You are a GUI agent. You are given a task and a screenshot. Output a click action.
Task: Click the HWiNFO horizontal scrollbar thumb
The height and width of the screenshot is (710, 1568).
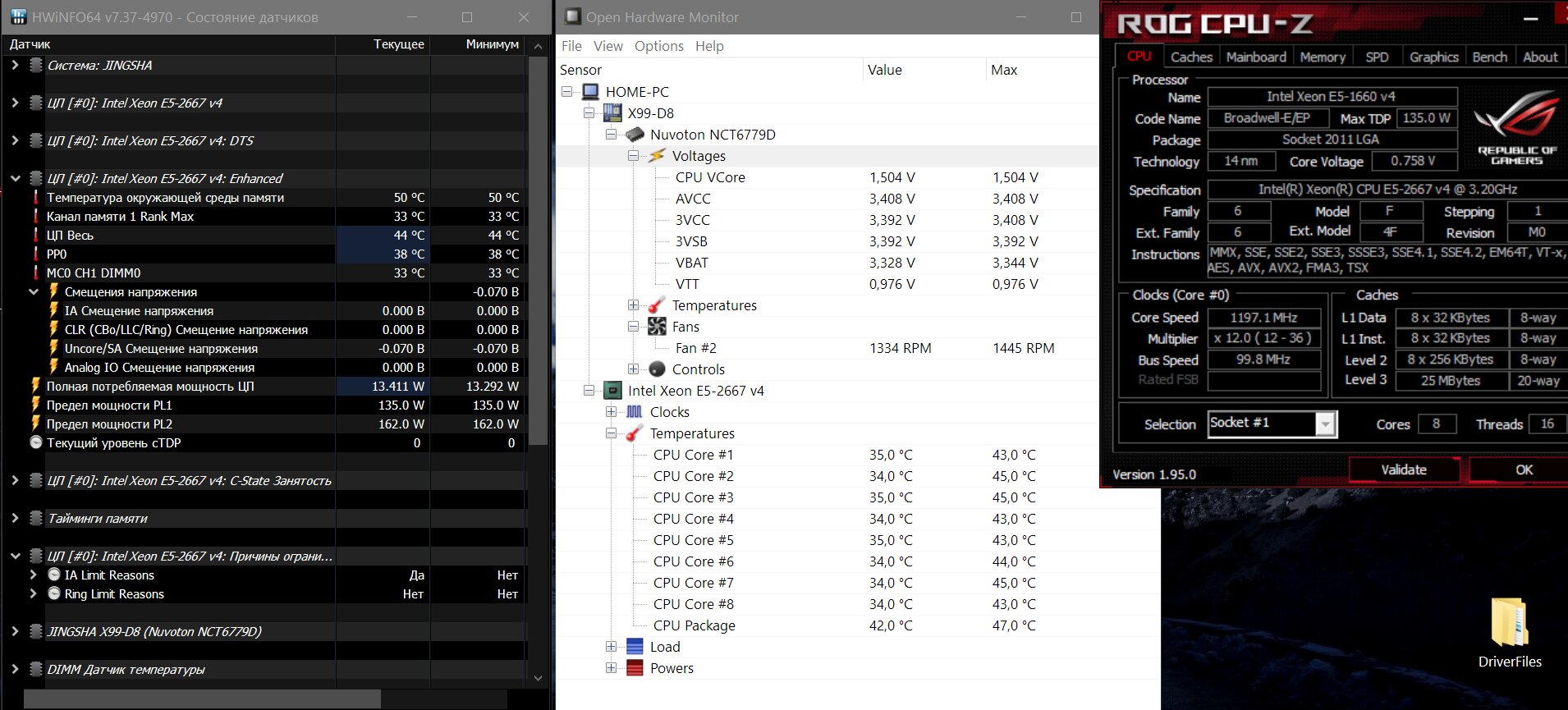202,699
